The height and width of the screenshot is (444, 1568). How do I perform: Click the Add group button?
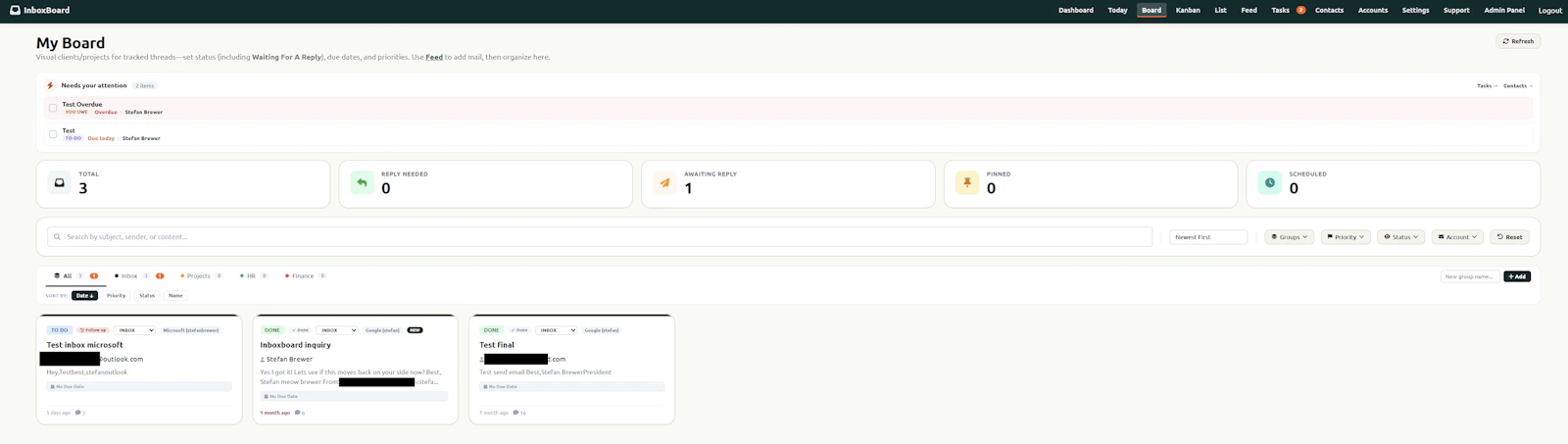pyautogui.click(x=1517, y=276)
